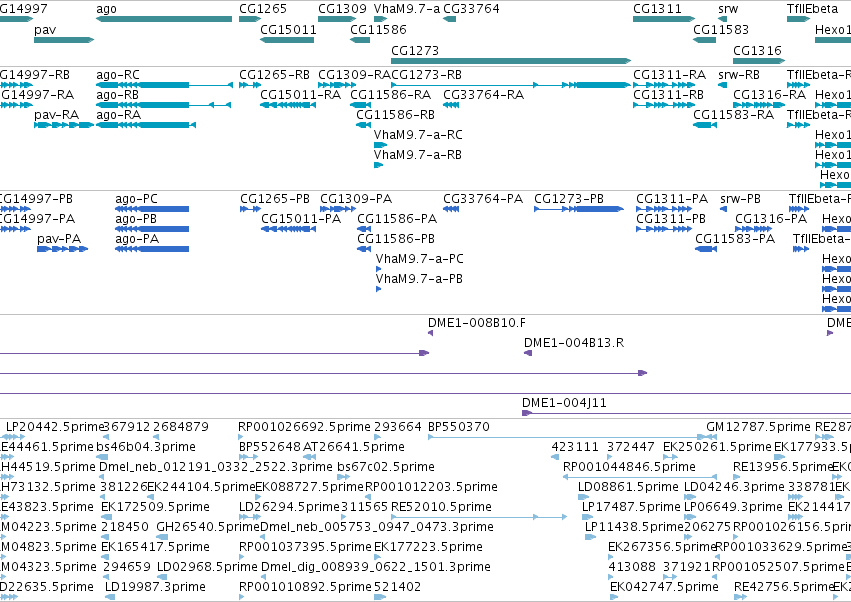Click the VhaM9.7-a-RB transcript label

pos(418,155)
